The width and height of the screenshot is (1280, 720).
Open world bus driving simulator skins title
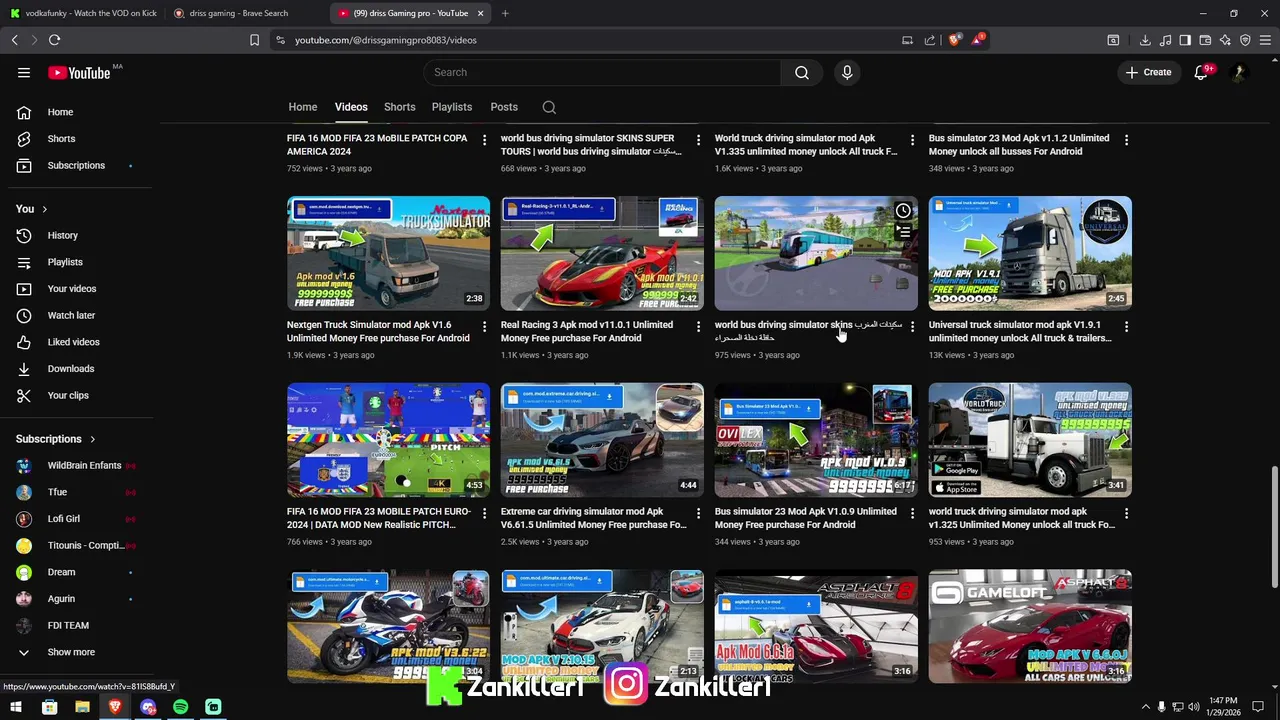tap(808, 331)
